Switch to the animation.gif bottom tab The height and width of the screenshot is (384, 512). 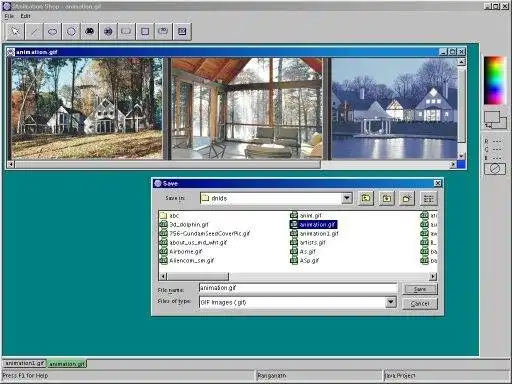(67, 364)
